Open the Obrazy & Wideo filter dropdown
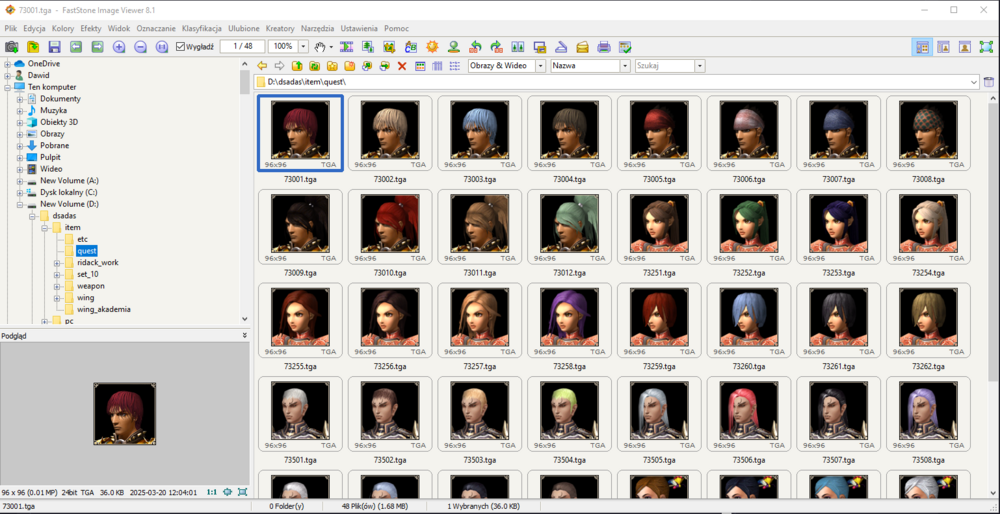Image resolution: width=1000 pixels, height=514 pixels. [x=540, y=66]
